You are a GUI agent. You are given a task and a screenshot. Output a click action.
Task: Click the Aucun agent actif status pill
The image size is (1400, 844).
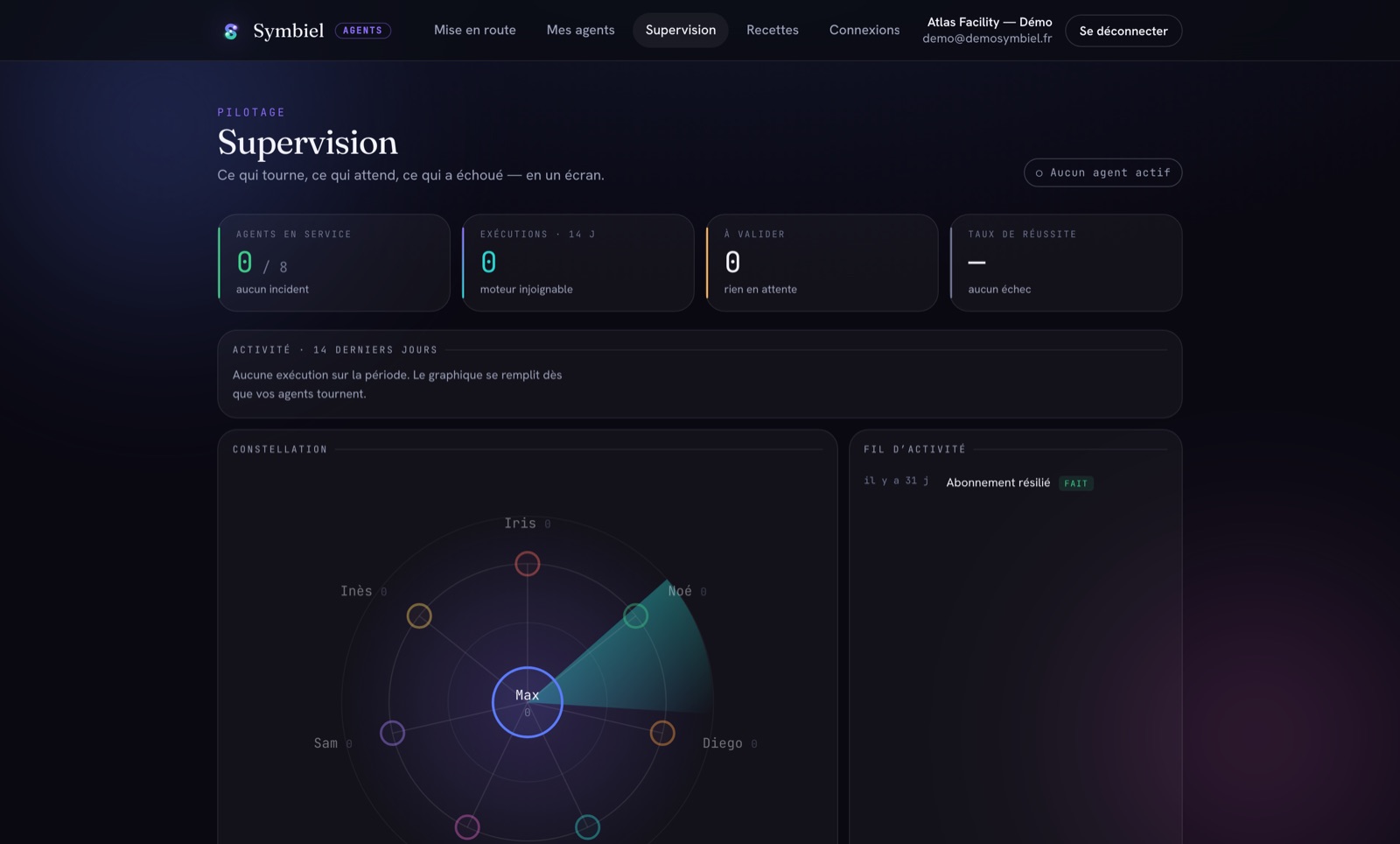point(1102,172)
